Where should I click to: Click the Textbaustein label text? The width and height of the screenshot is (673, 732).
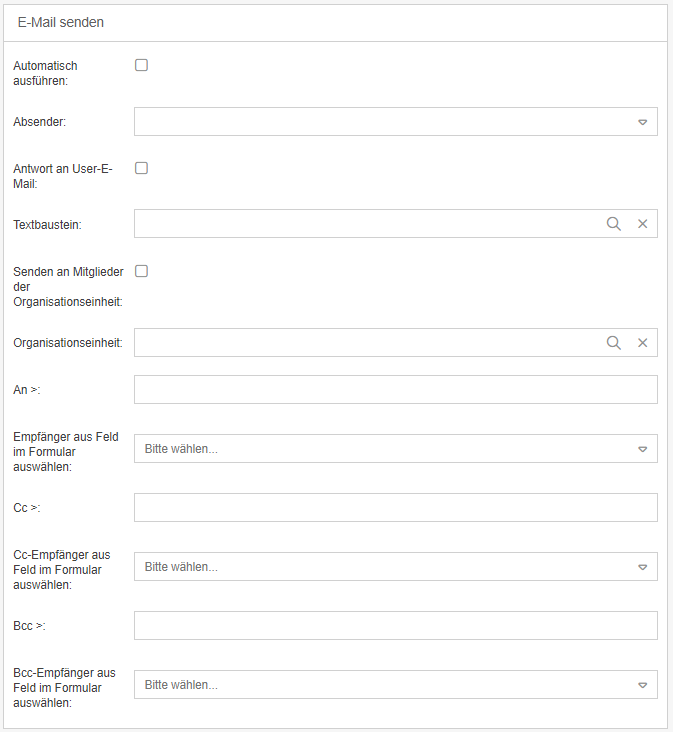coord(47,225)
